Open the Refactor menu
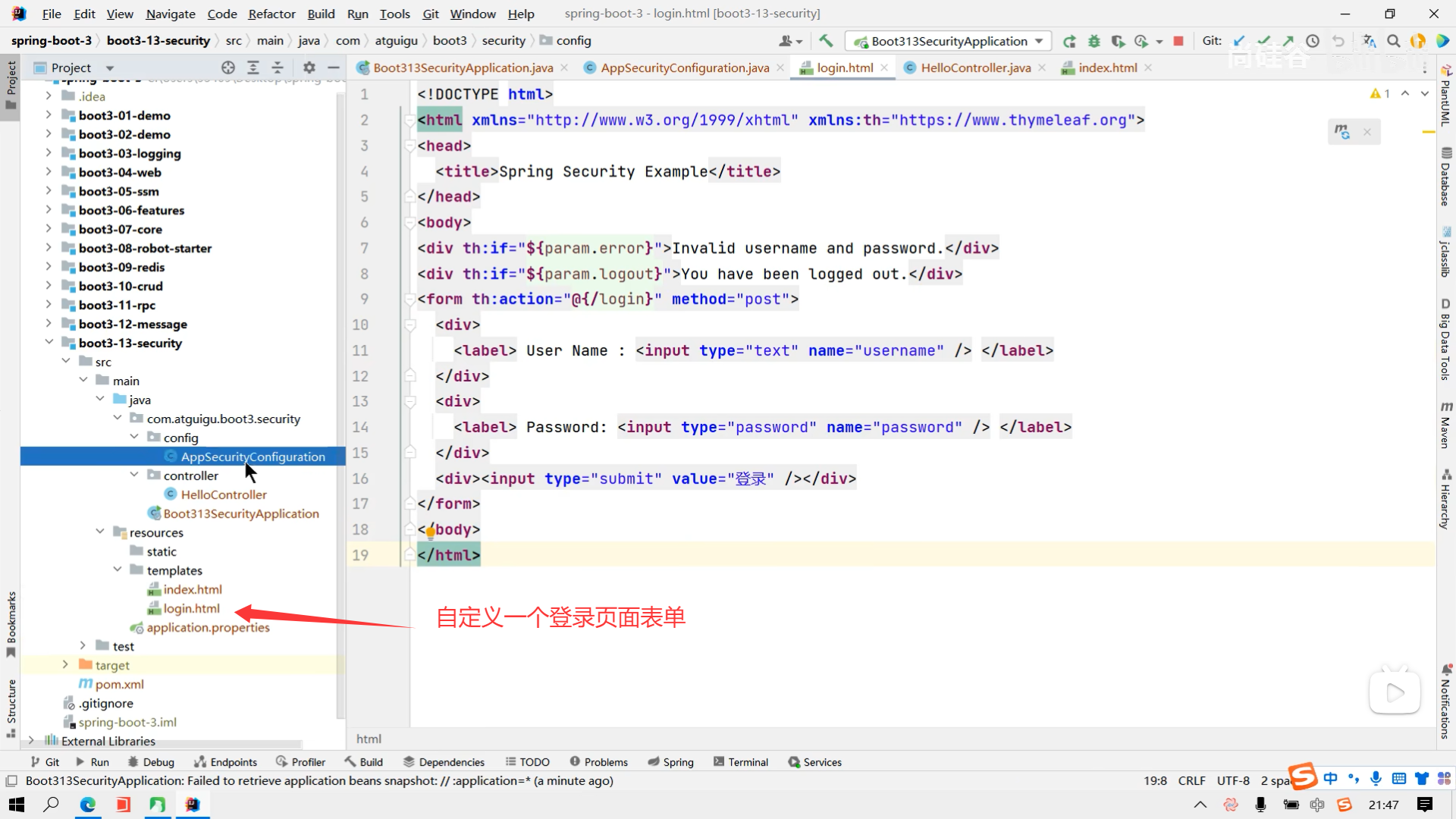1456x819 pixels. coord(271,14)
